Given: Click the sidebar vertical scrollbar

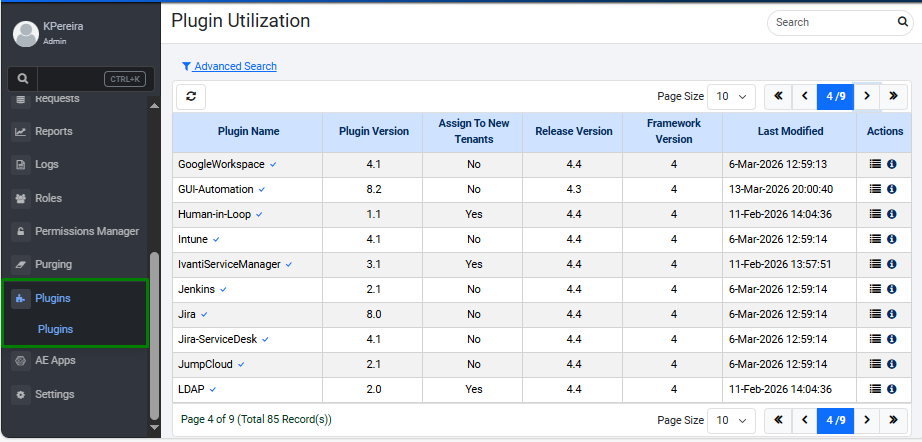Looking at the screenshot, I should click(155, 335).
